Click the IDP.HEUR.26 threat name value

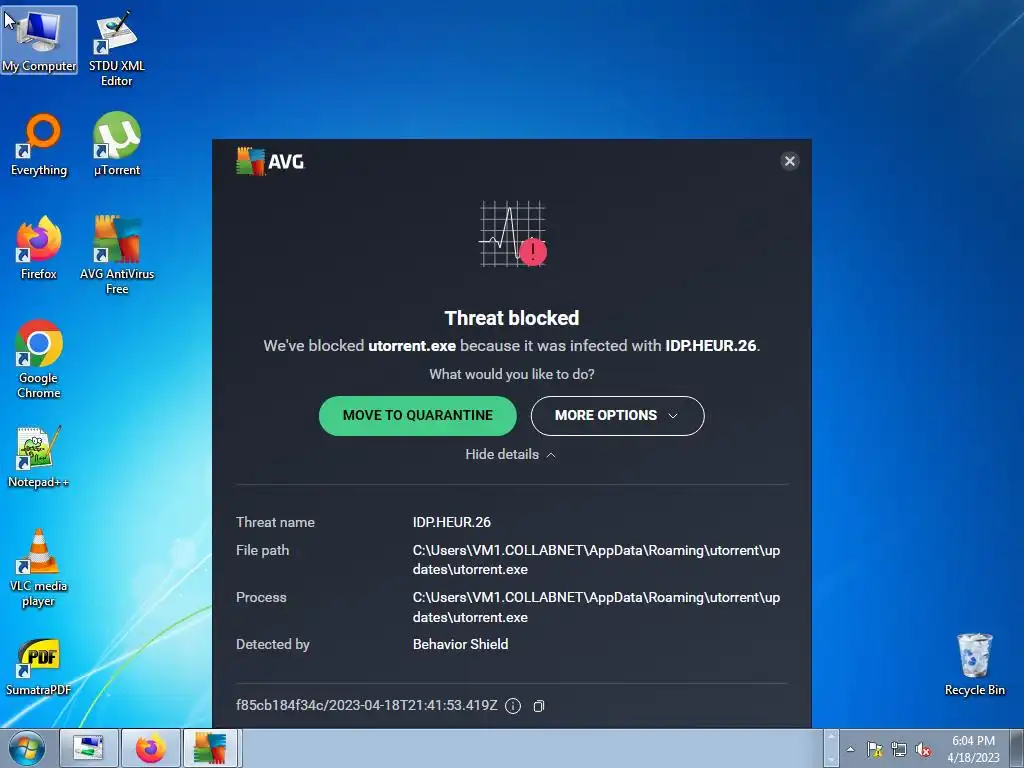point(451,522)
